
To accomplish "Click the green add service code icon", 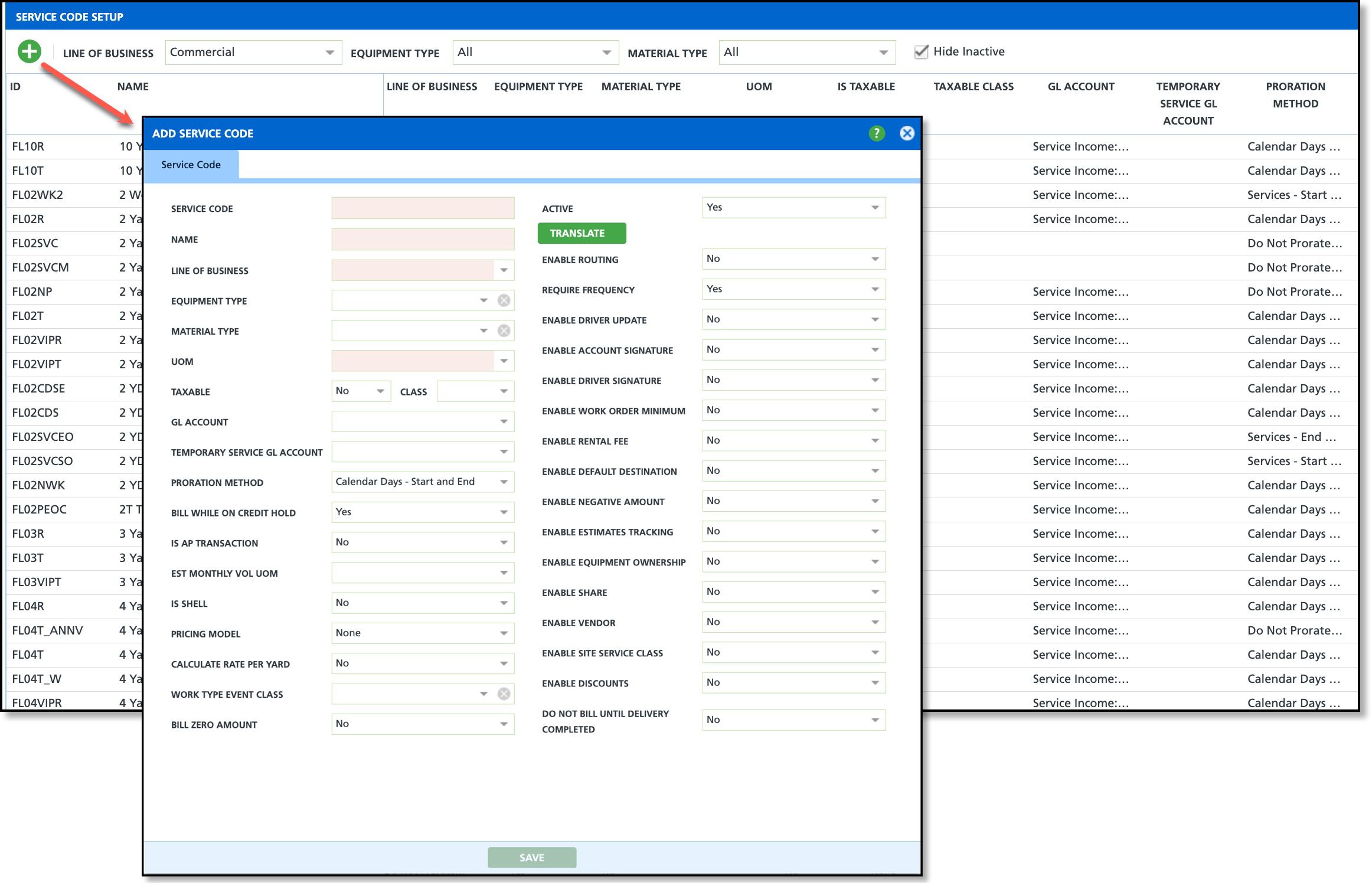I will click(29, 51).
